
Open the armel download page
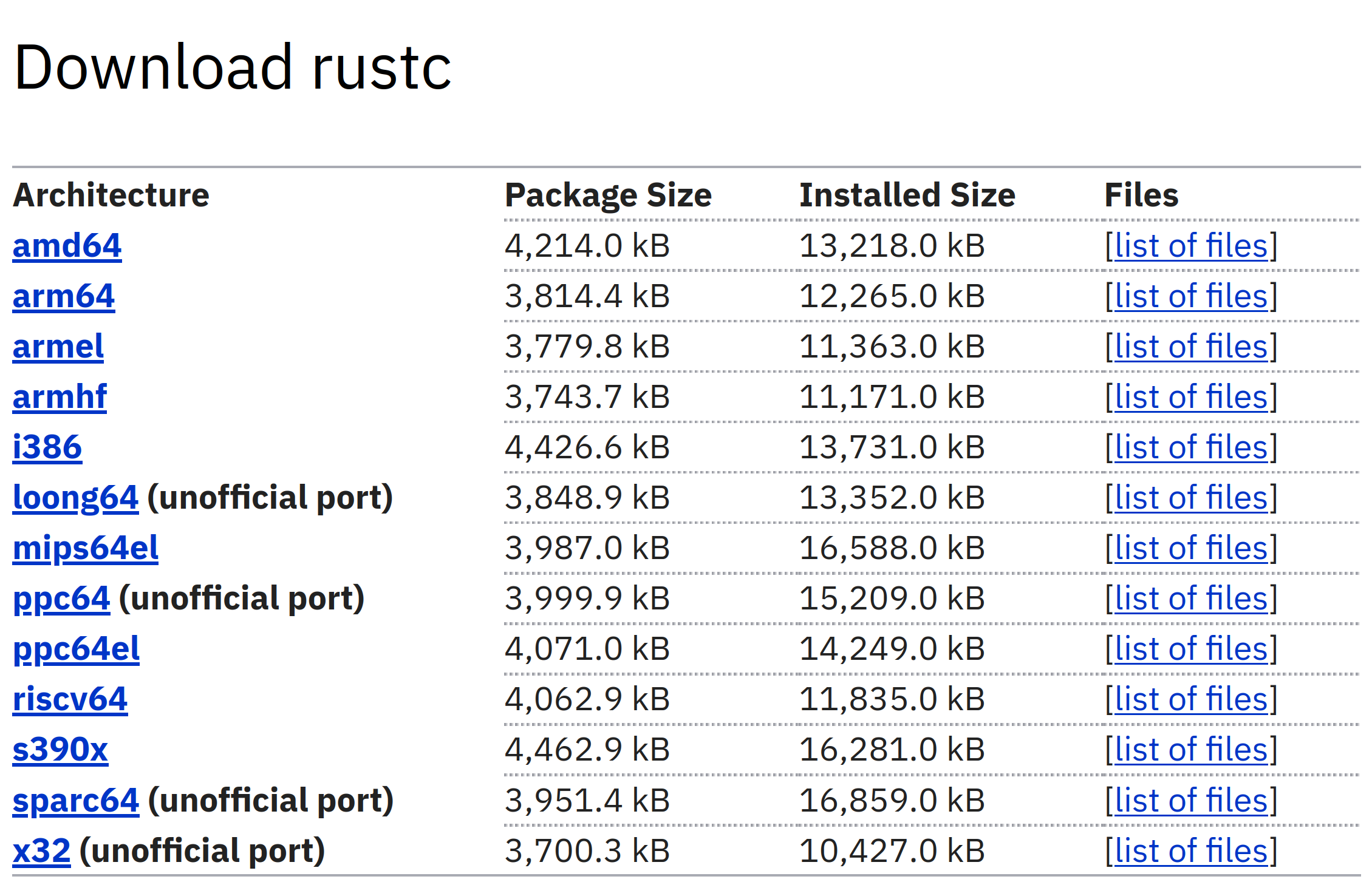pos(58,347)
